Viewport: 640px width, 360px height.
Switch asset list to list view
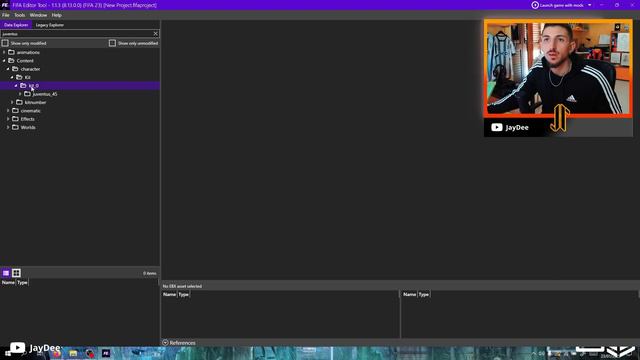coord(6,273)
